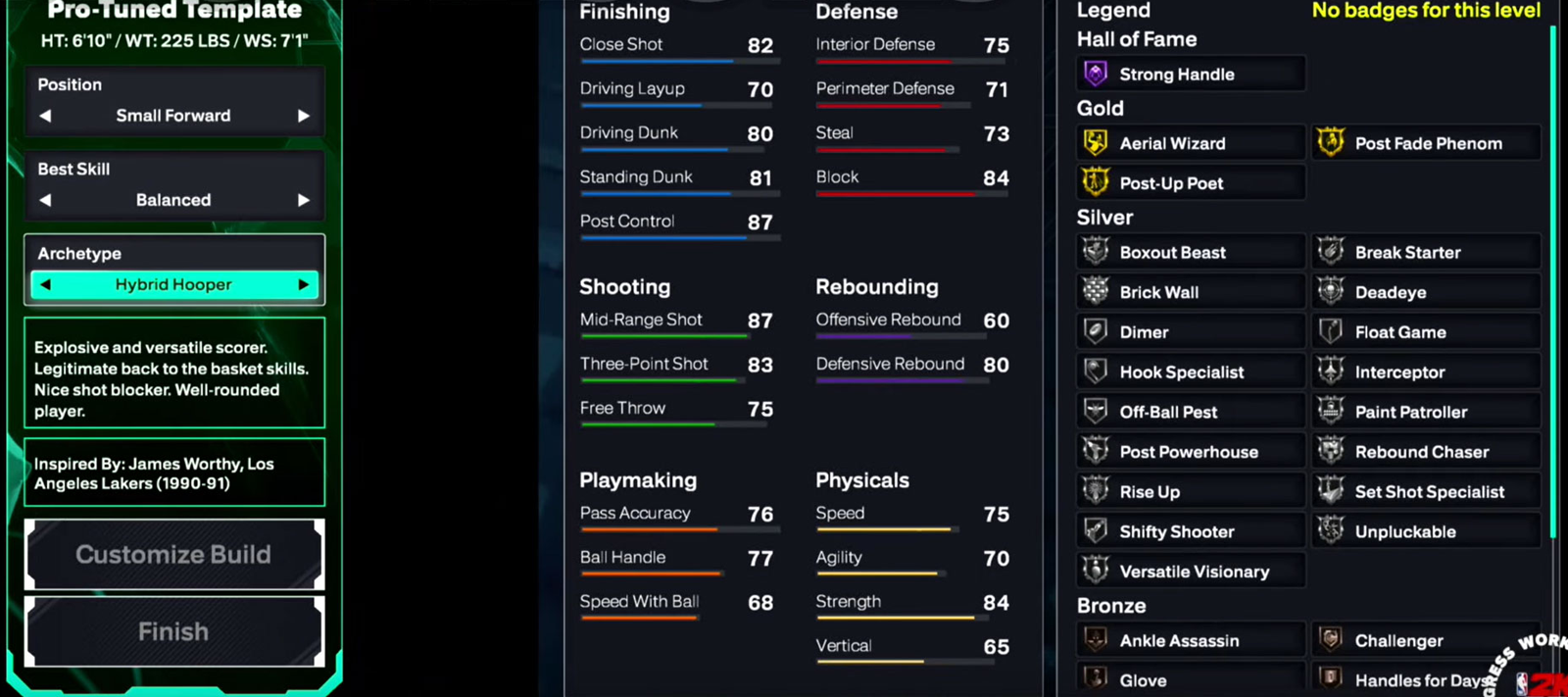Image resolution: width=1568 pixels, height=697 pixels.
Task: Select the Post-Up Poet badge icon
Action: tap(1096, 182)
